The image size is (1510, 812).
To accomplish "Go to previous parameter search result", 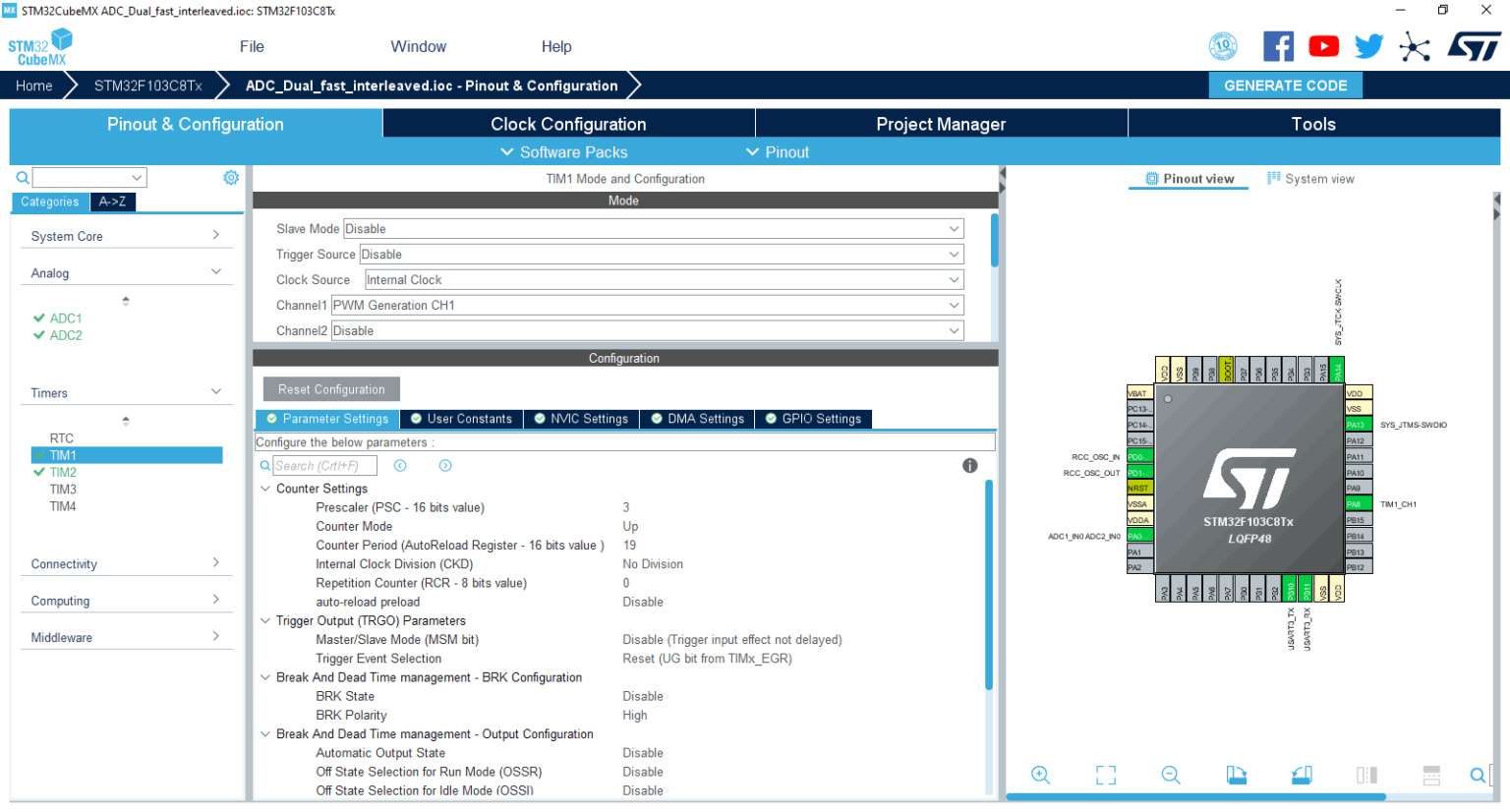I will [400, 466].
